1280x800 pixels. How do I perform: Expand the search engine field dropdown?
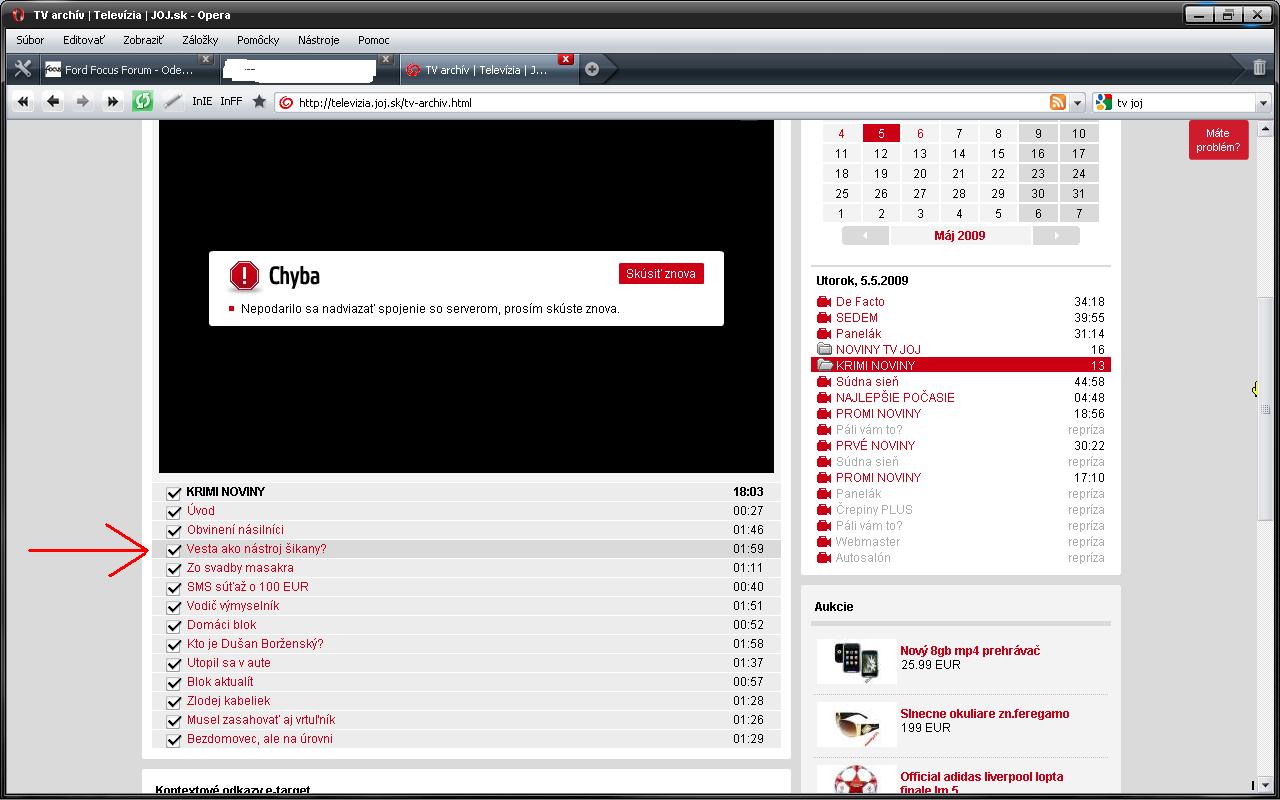point(1263,102)
